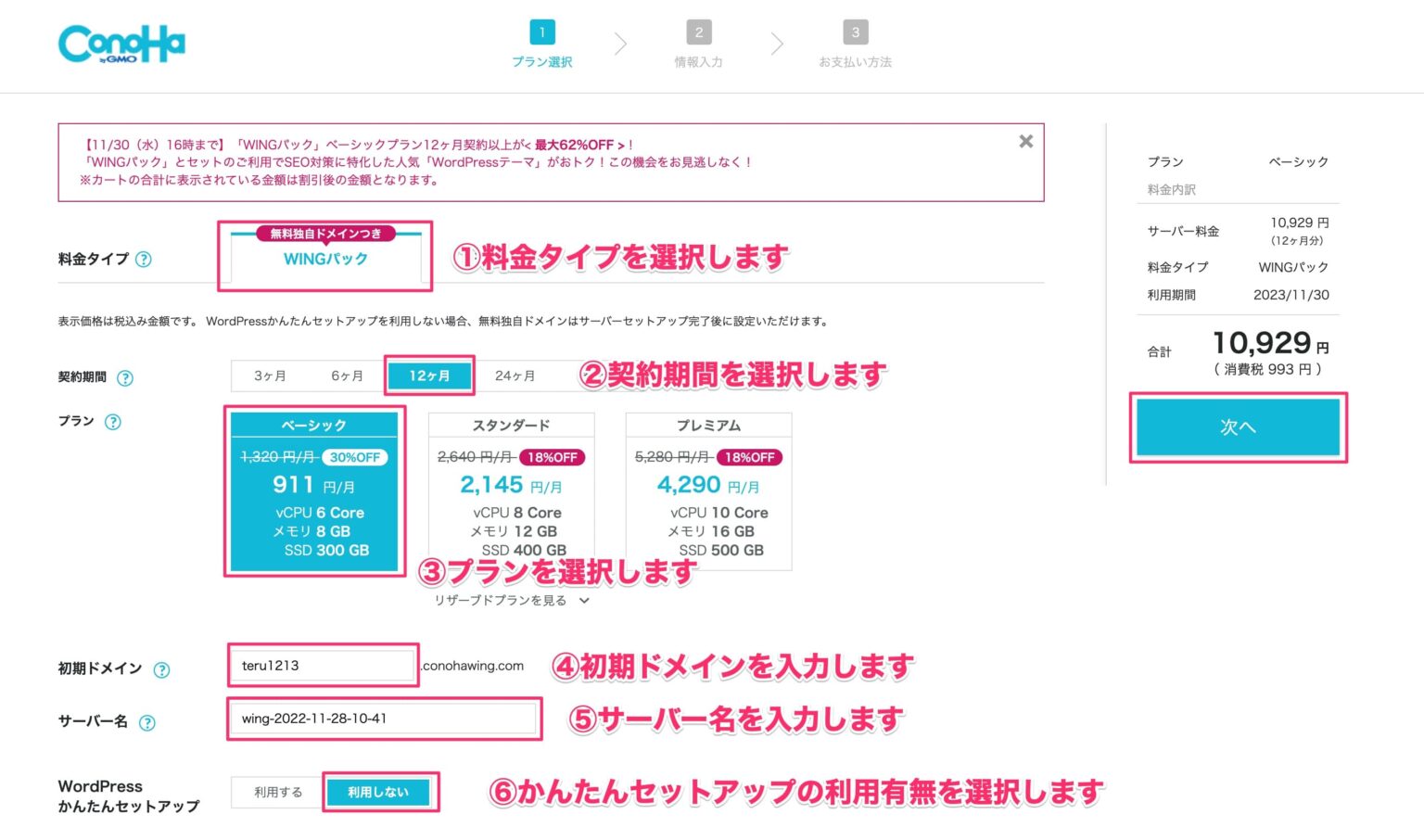Image resolution: width=1424 pixels, height=840 pixels.
Task: Click the サーバー名 input field
Action: [x=383, y=719]
